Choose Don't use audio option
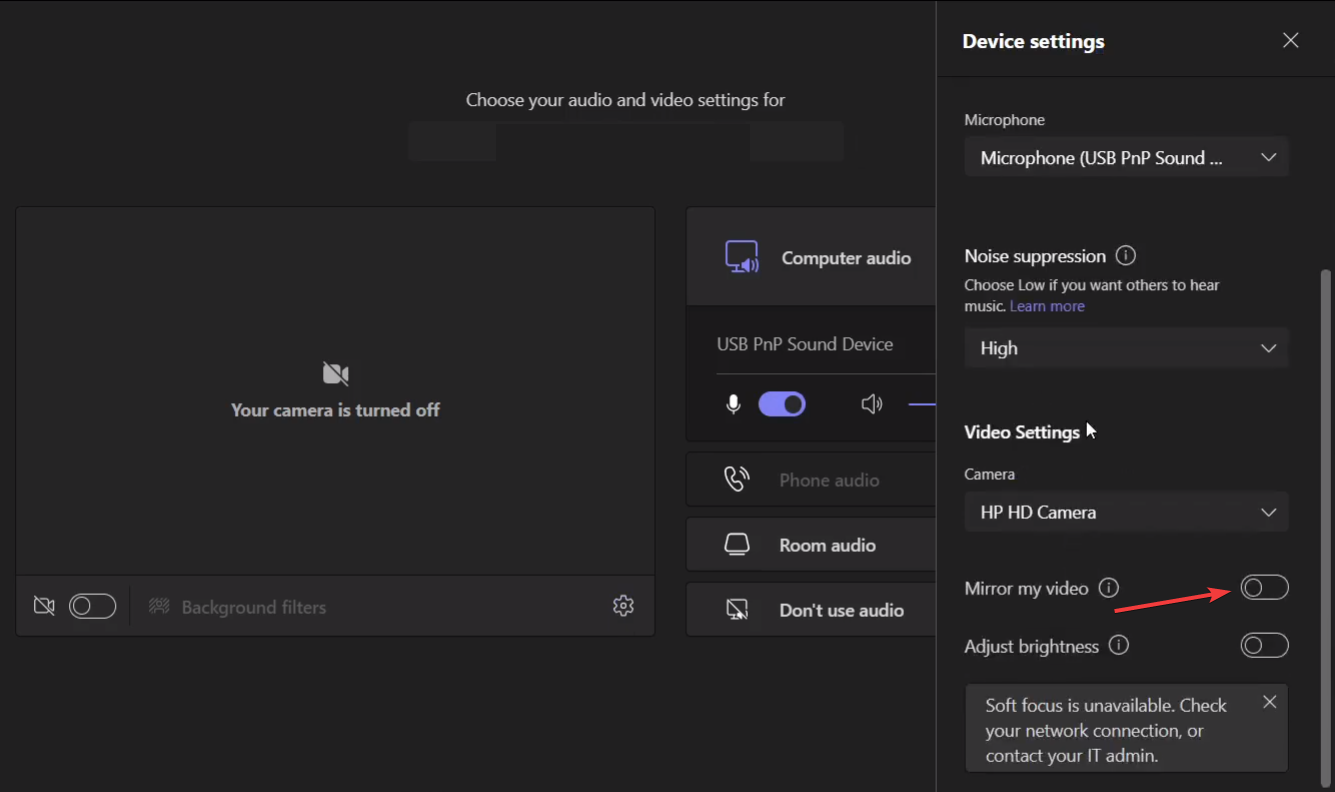The height and width of the screenshot is (792, 1335). coord(840,610)
